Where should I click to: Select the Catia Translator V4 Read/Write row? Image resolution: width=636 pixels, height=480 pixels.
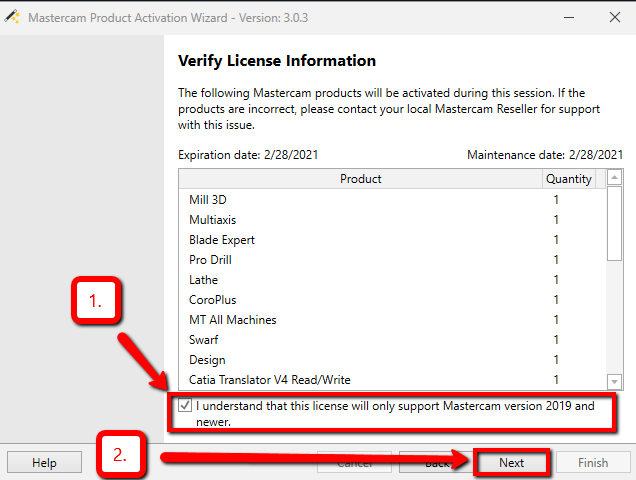pyautogui.click(x=392, y=380)
